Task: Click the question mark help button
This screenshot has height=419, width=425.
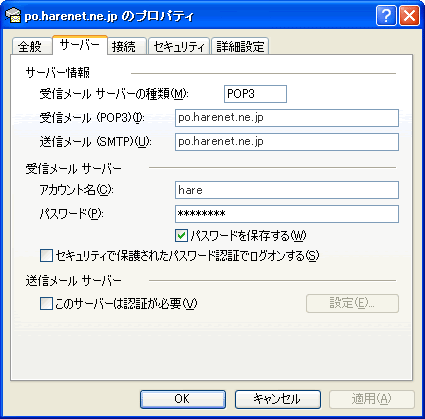Action: (386, 15)
